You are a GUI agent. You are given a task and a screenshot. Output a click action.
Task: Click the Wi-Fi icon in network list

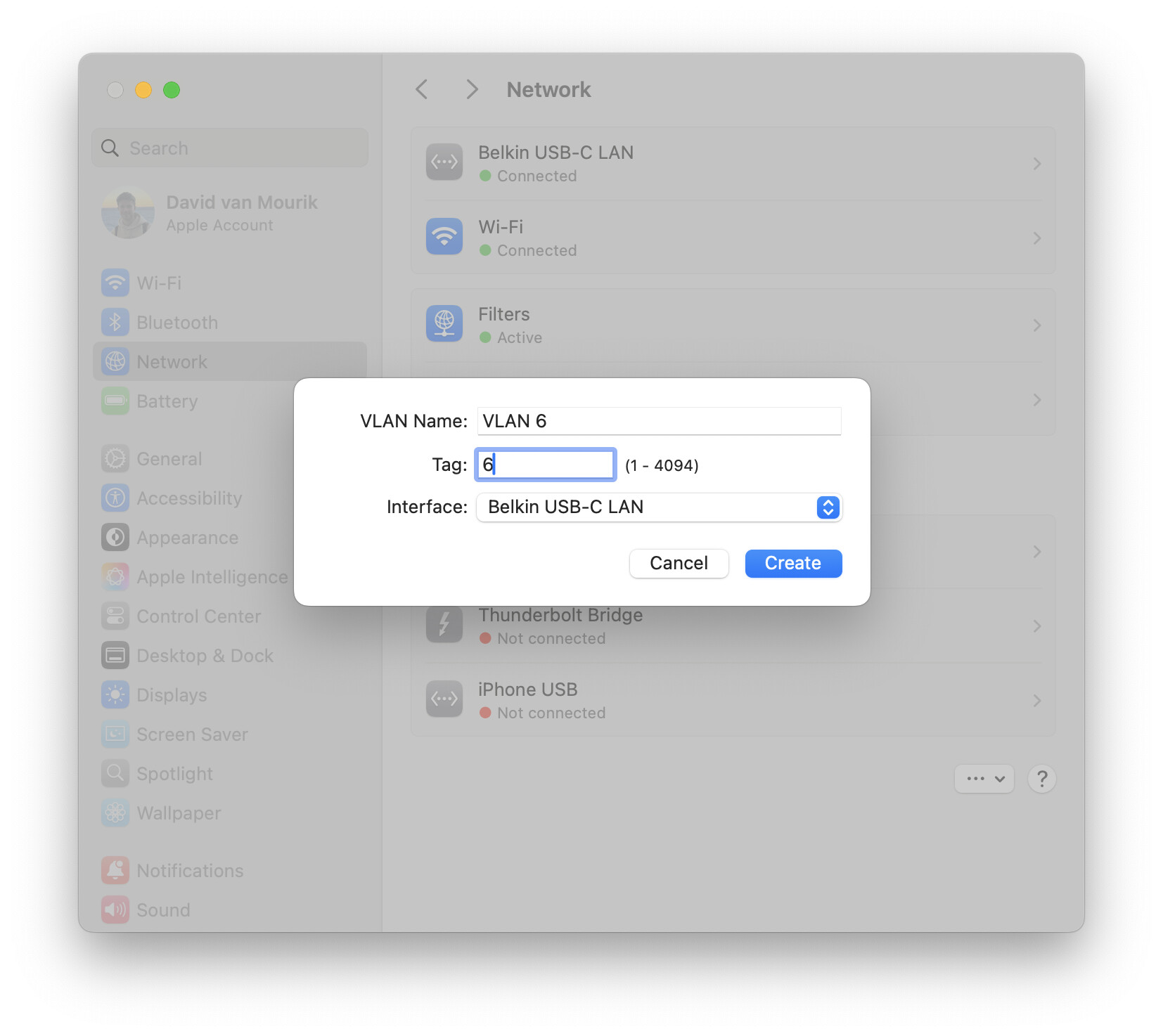444,237
